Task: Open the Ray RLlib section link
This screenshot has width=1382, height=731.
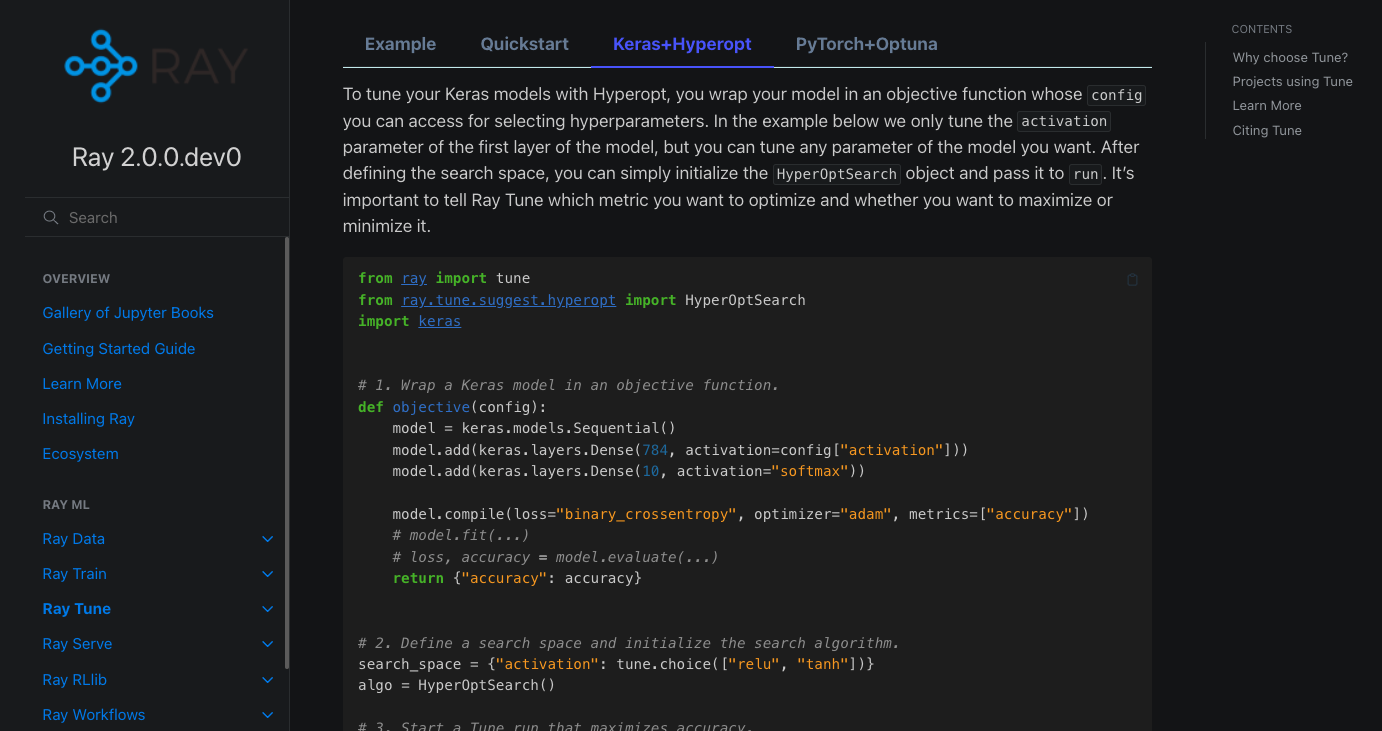Action: tap(74, 680)
